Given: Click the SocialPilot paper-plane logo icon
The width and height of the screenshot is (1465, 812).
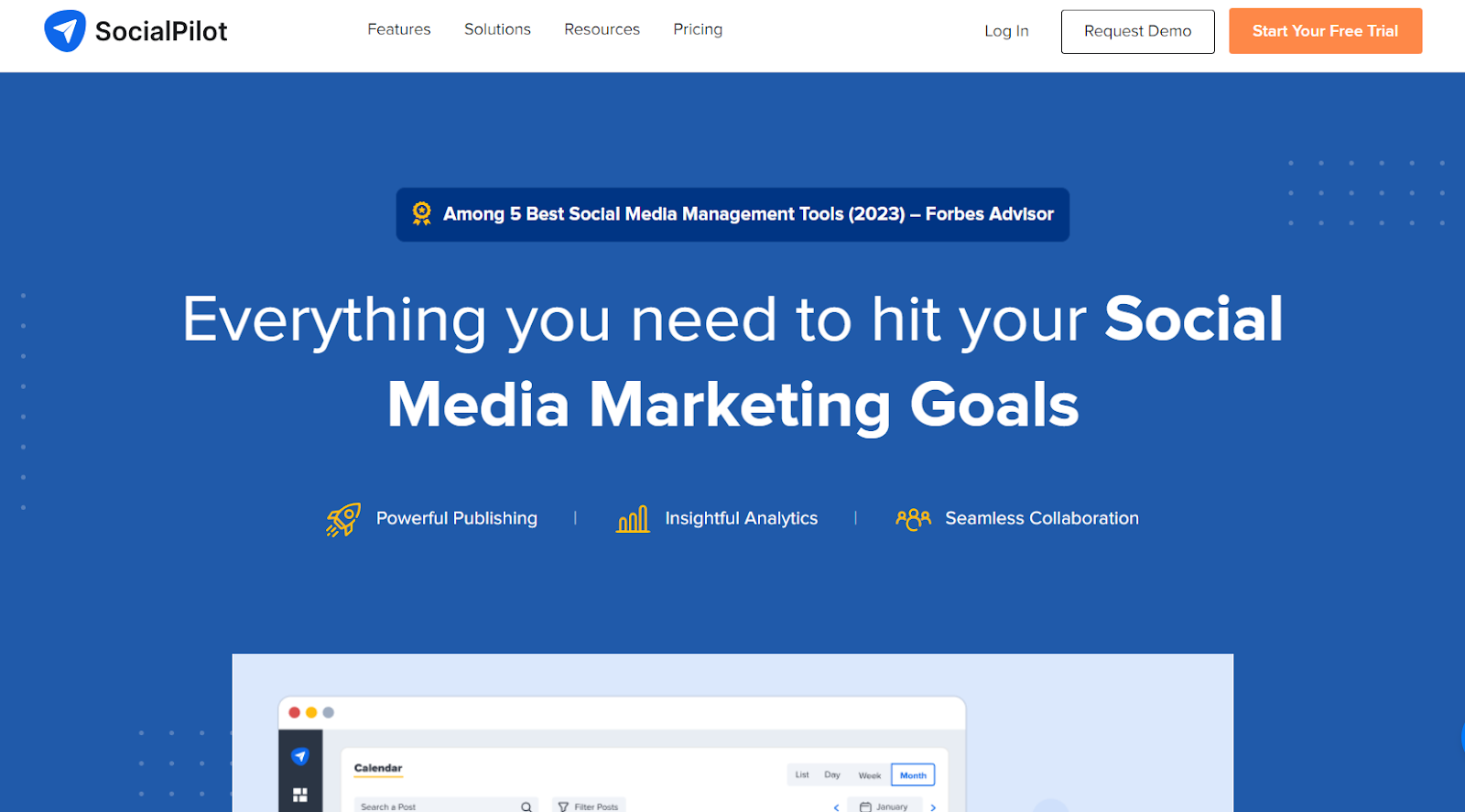Looking at the screenshot, I should tap(65, 31).
